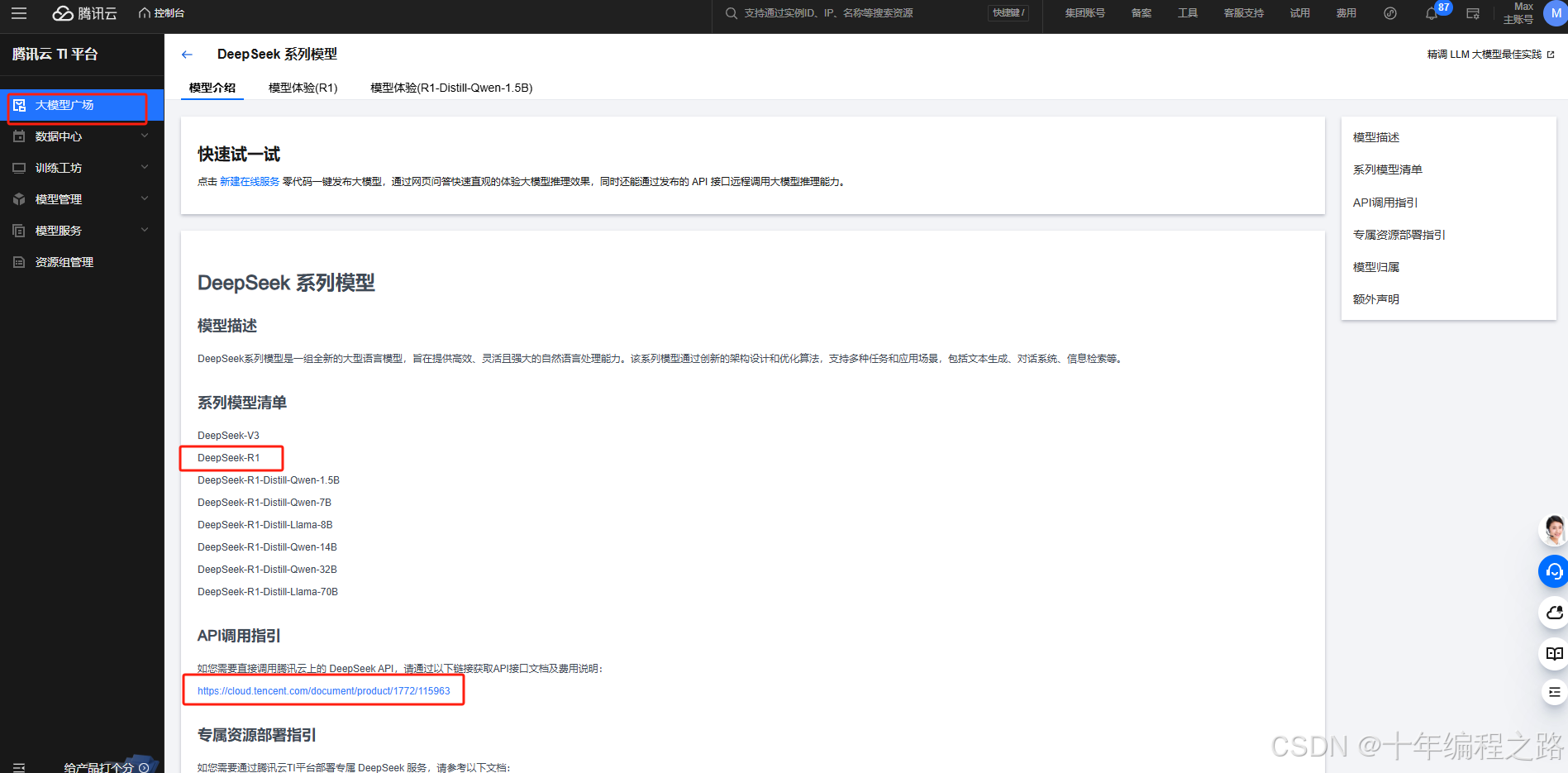Click the compass explore icon in top bar
Image resolution: width=1568 pixels, height=773 pixels.
(1390, 13)
